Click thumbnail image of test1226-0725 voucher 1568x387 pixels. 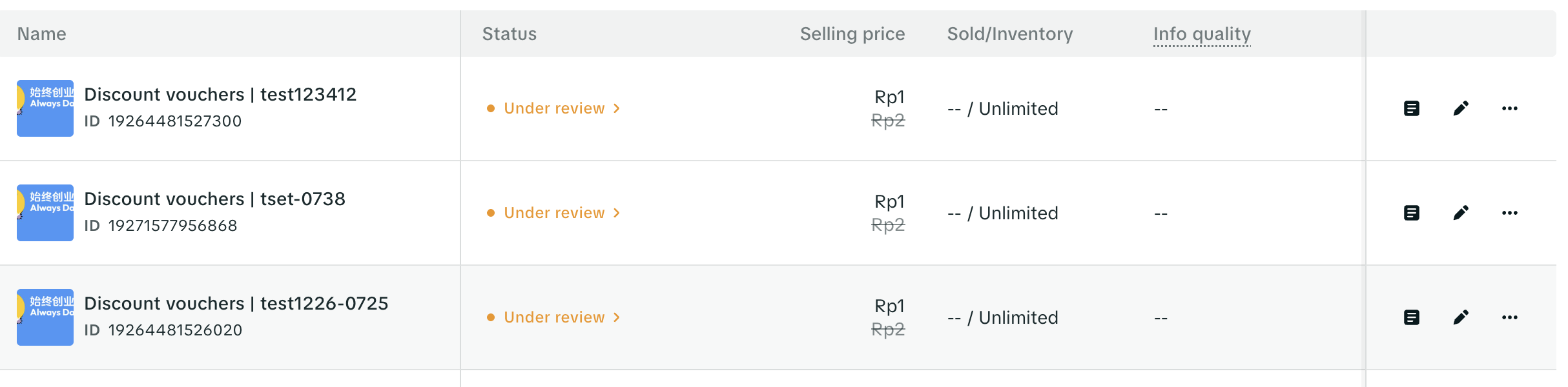point(45,317)
